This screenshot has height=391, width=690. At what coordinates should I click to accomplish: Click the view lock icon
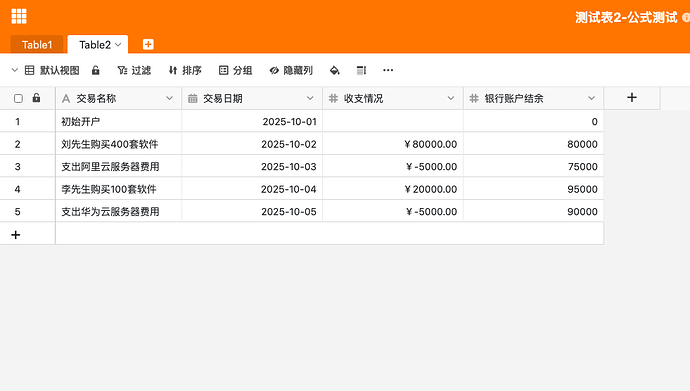[x=95, y=70]
